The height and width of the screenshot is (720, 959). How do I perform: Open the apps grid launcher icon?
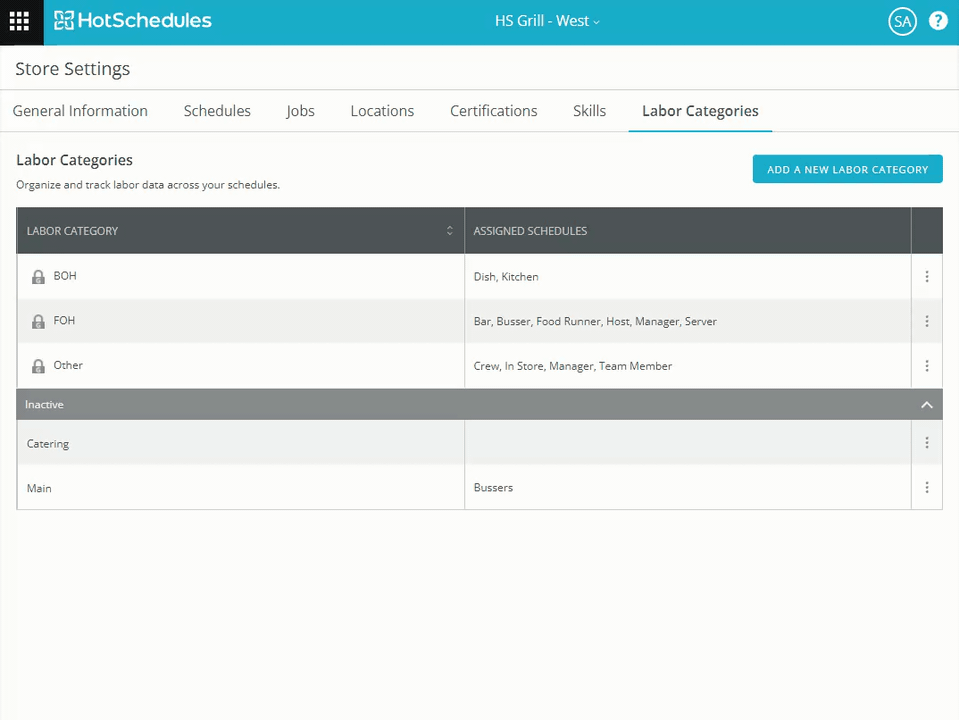pyautogui.click(x=20, y=21)
